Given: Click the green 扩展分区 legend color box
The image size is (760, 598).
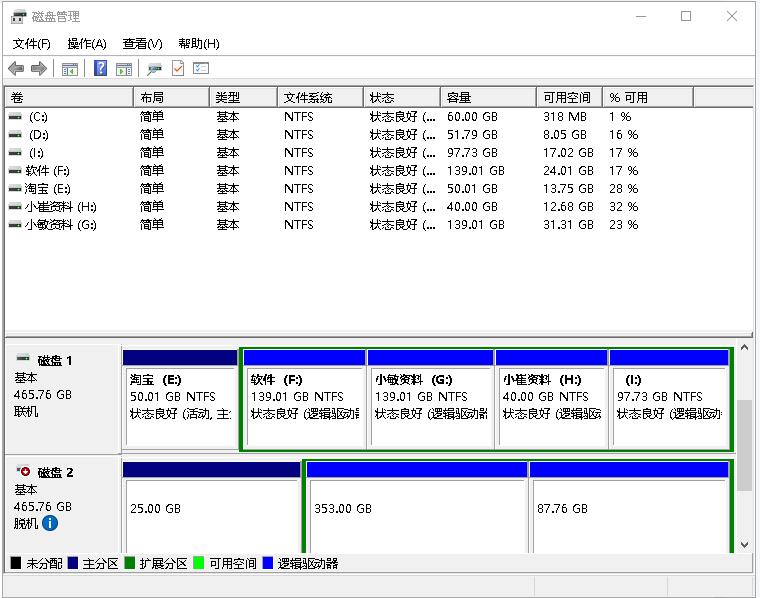Looking at the screenshot, I should click(130, 564).
